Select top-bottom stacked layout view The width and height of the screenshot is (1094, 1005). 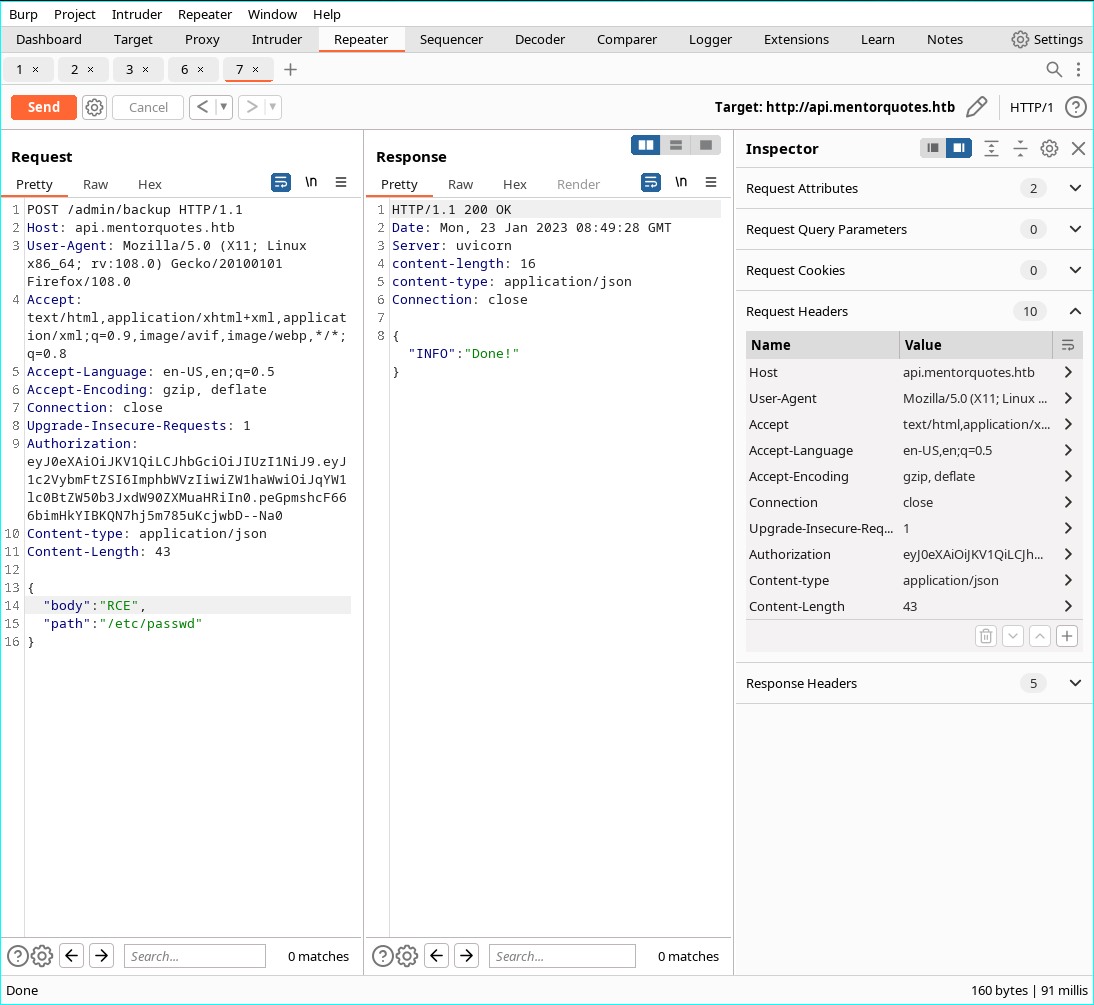[x=675, y=145]
